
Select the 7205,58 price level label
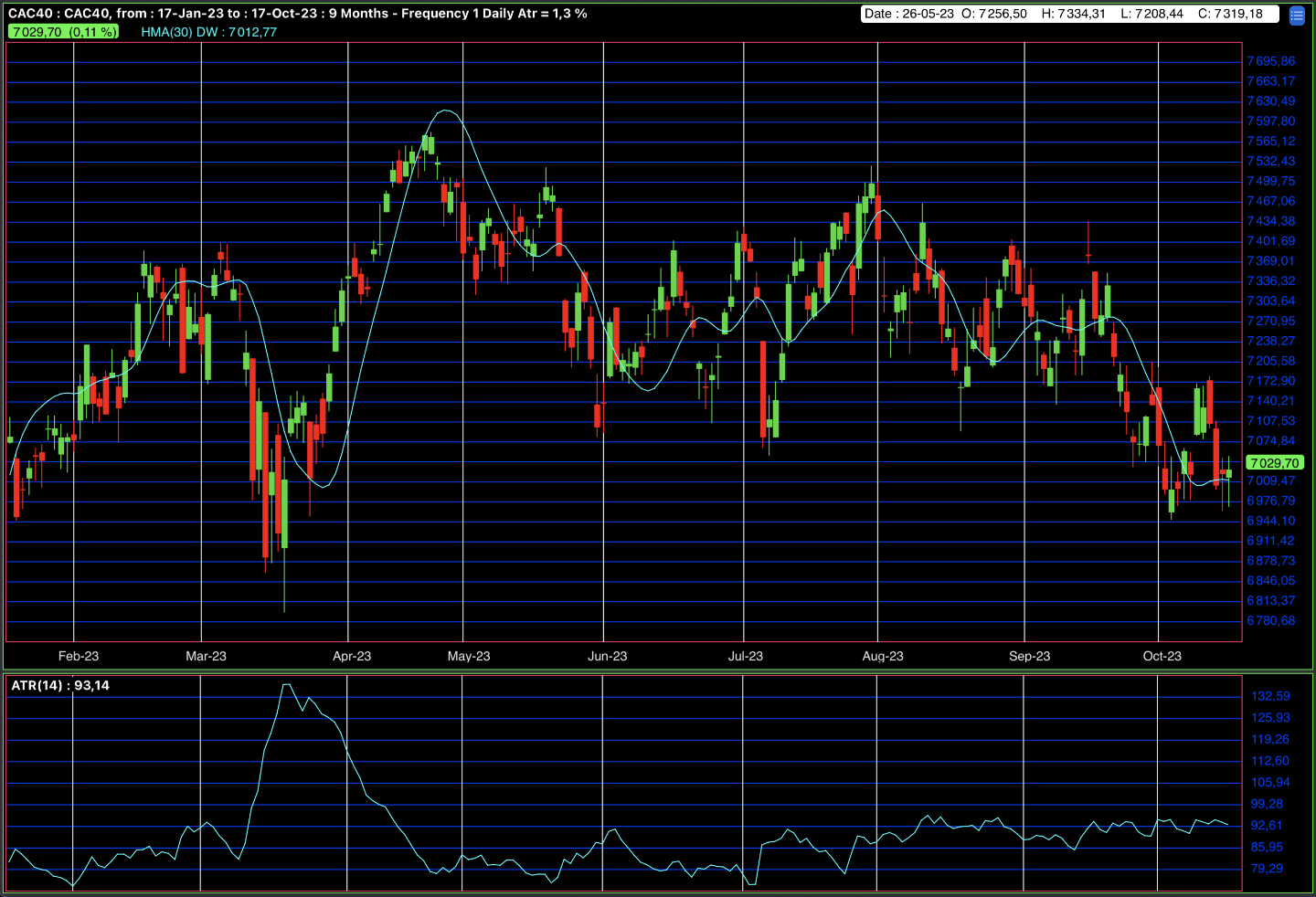(x=1271, y=361)
